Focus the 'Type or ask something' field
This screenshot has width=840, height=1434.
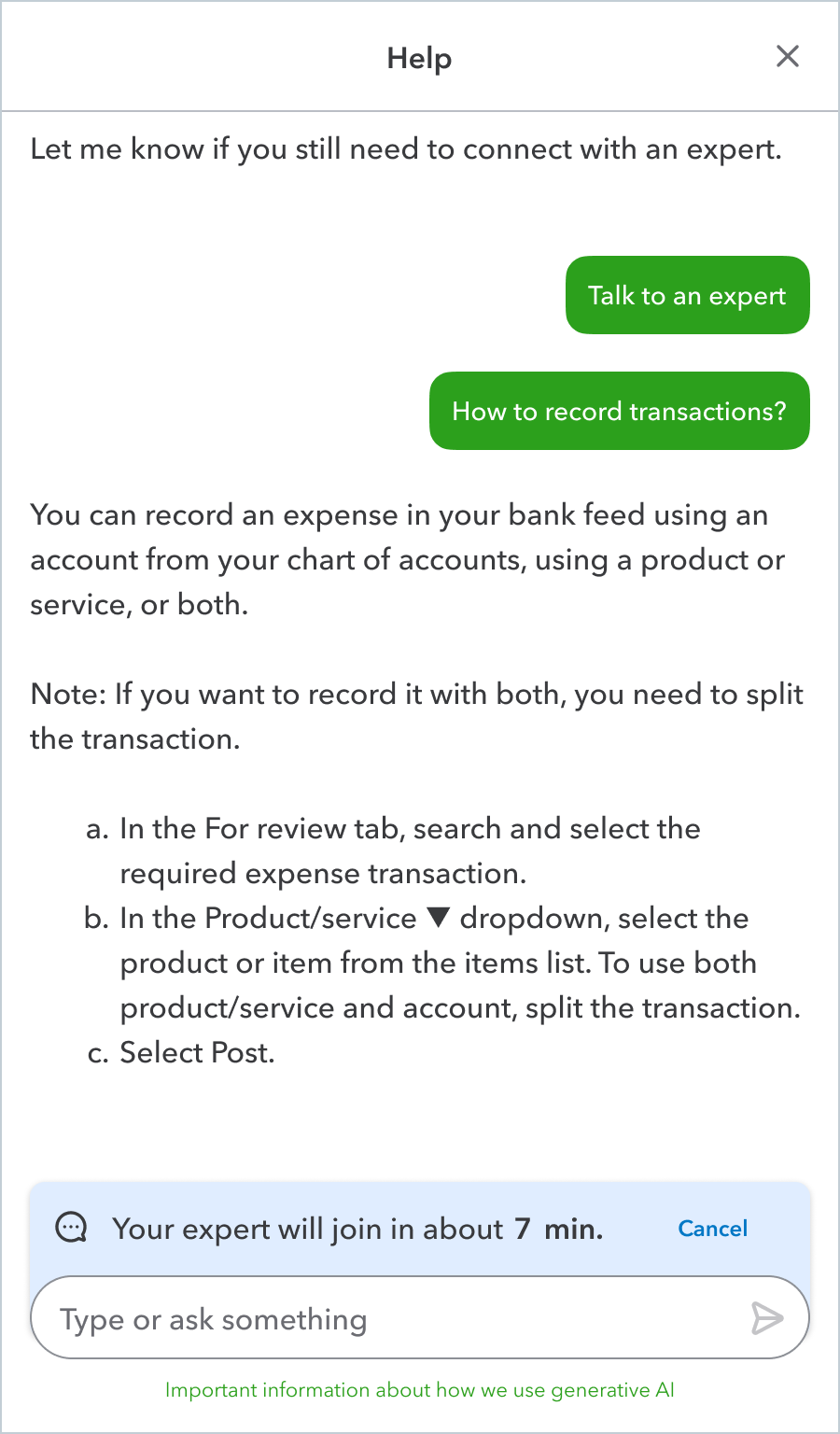click(420, 1317)
